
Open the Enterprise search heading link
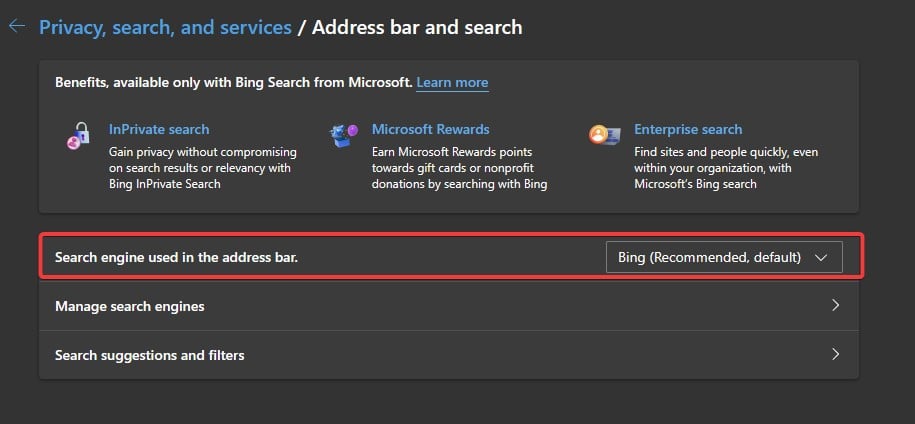point(688,129)
